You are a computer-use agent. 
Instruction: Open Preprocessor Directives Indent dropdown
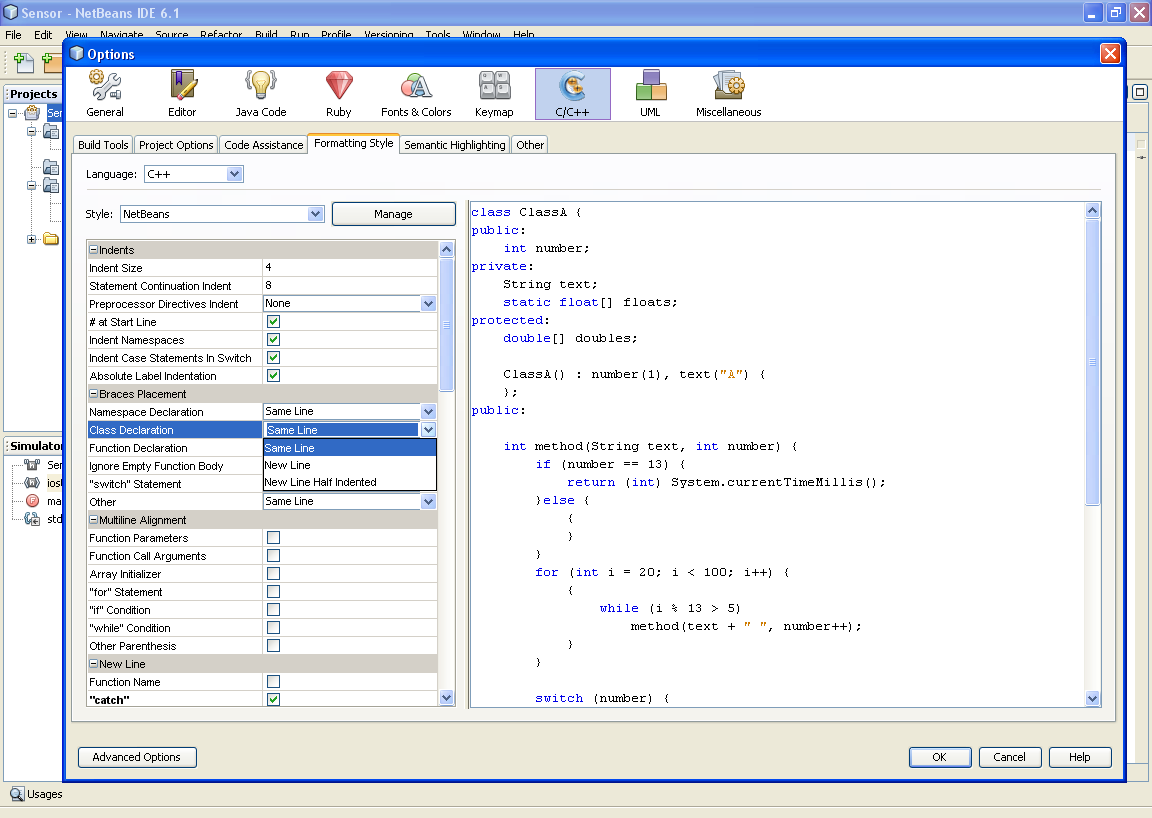pyautogui.click(x=428, y=304)
